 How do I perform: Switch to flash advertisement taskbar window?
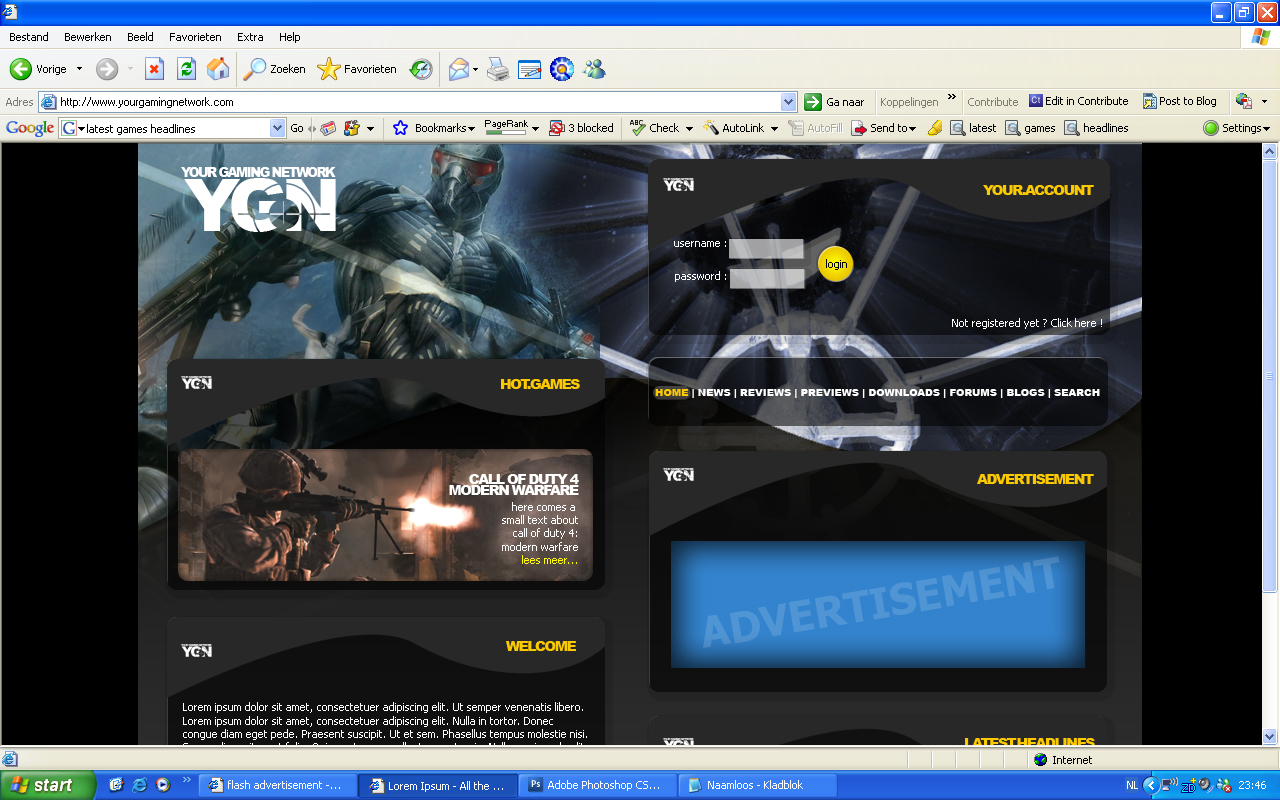[277, 785]
